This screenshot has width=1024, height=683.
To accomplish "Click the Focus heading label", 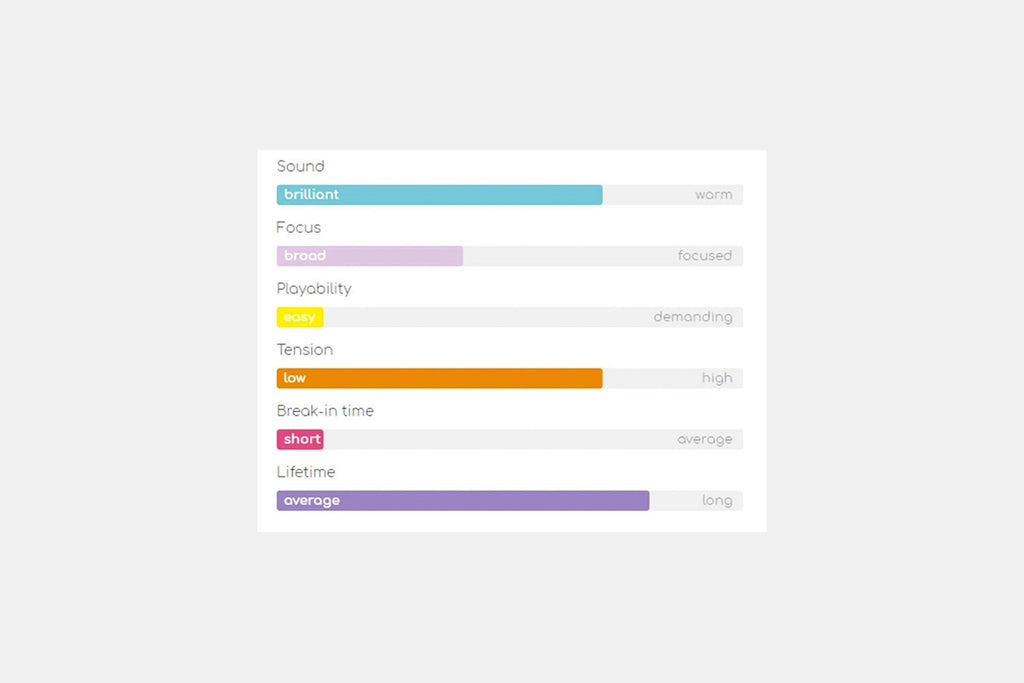I will [298, 228].
